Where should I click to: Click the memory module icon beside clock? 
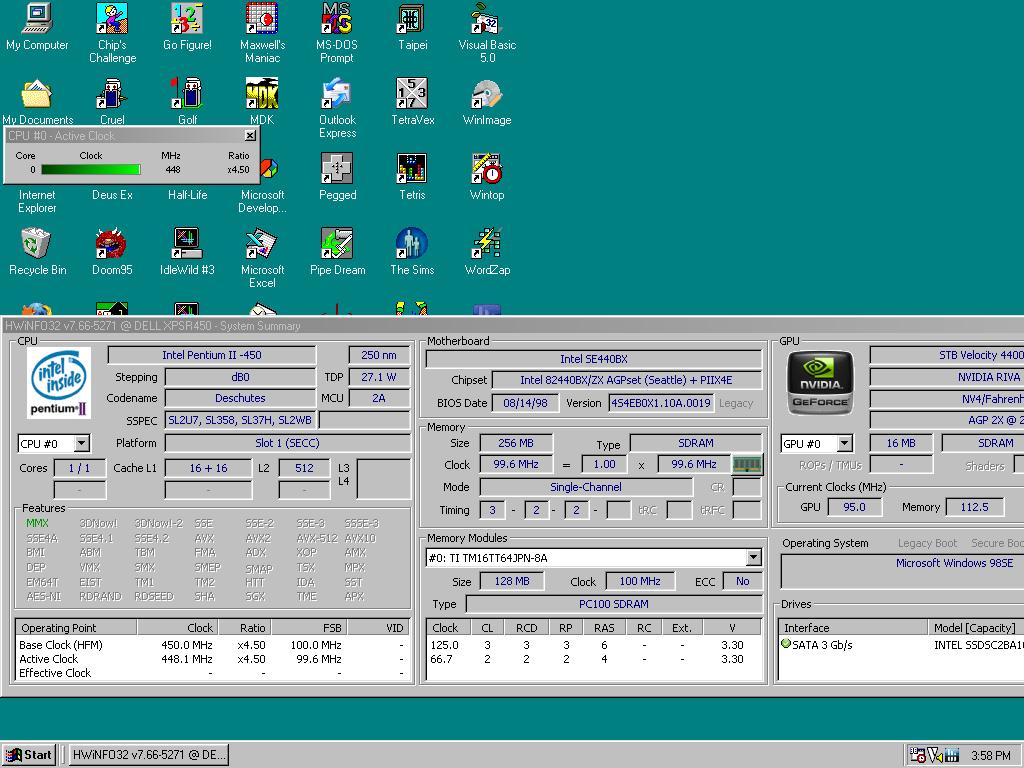tap(747, 464)
